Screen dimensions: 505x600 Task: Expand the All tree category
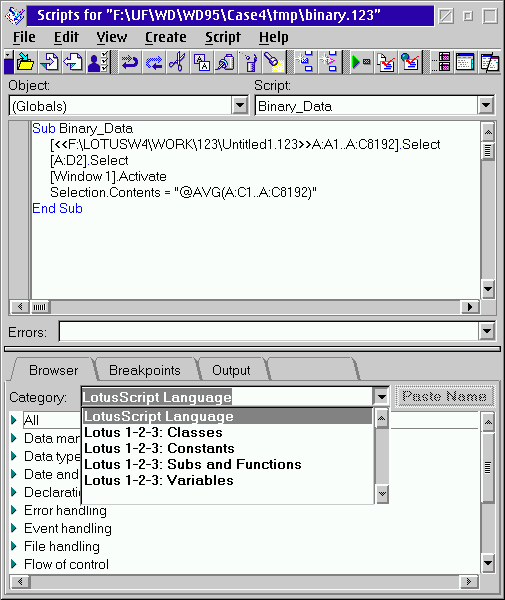[x=14, y=420]
